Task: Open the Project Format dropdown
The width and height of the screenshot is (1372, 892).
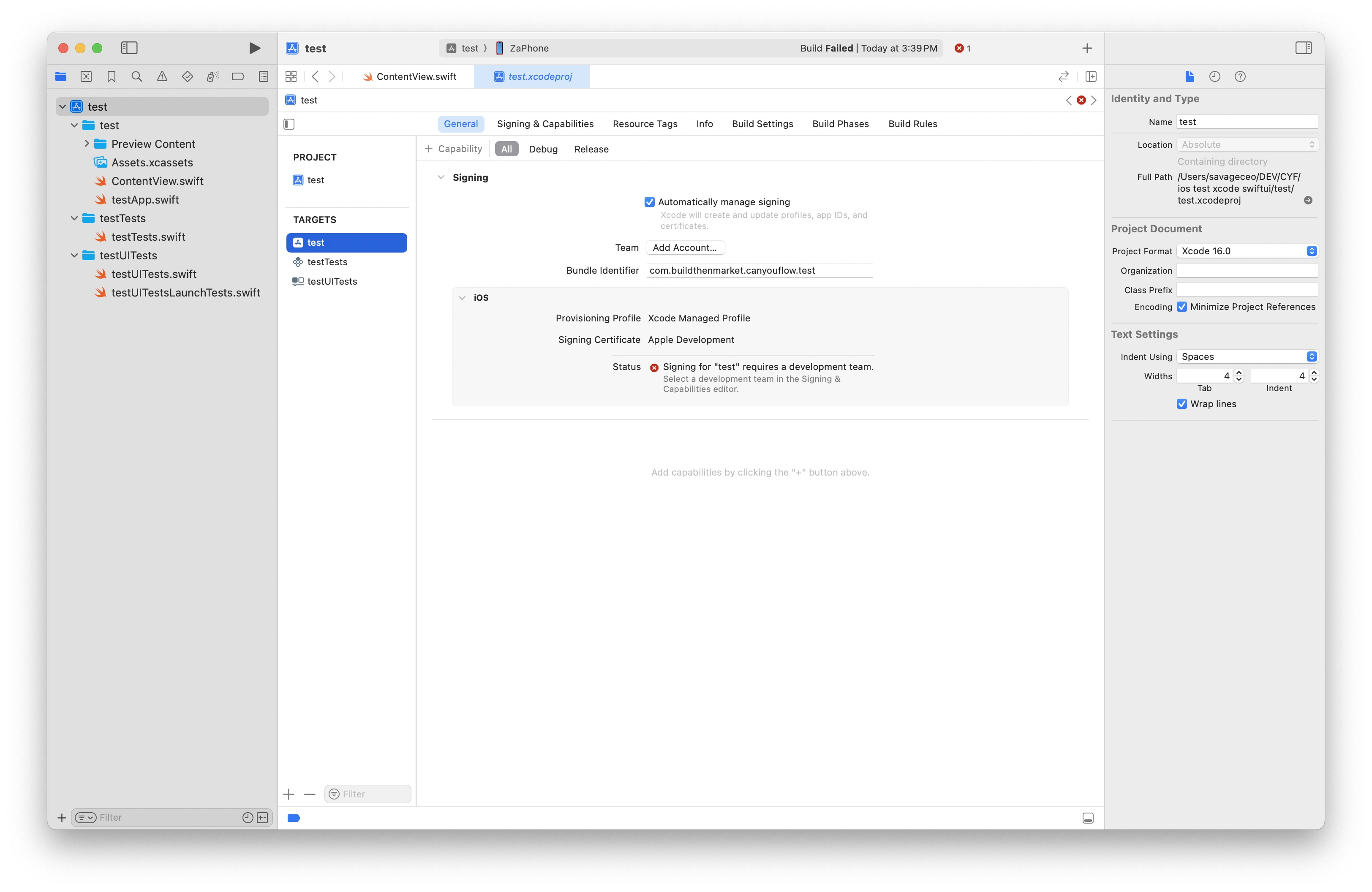Action: pos(1247,250)
